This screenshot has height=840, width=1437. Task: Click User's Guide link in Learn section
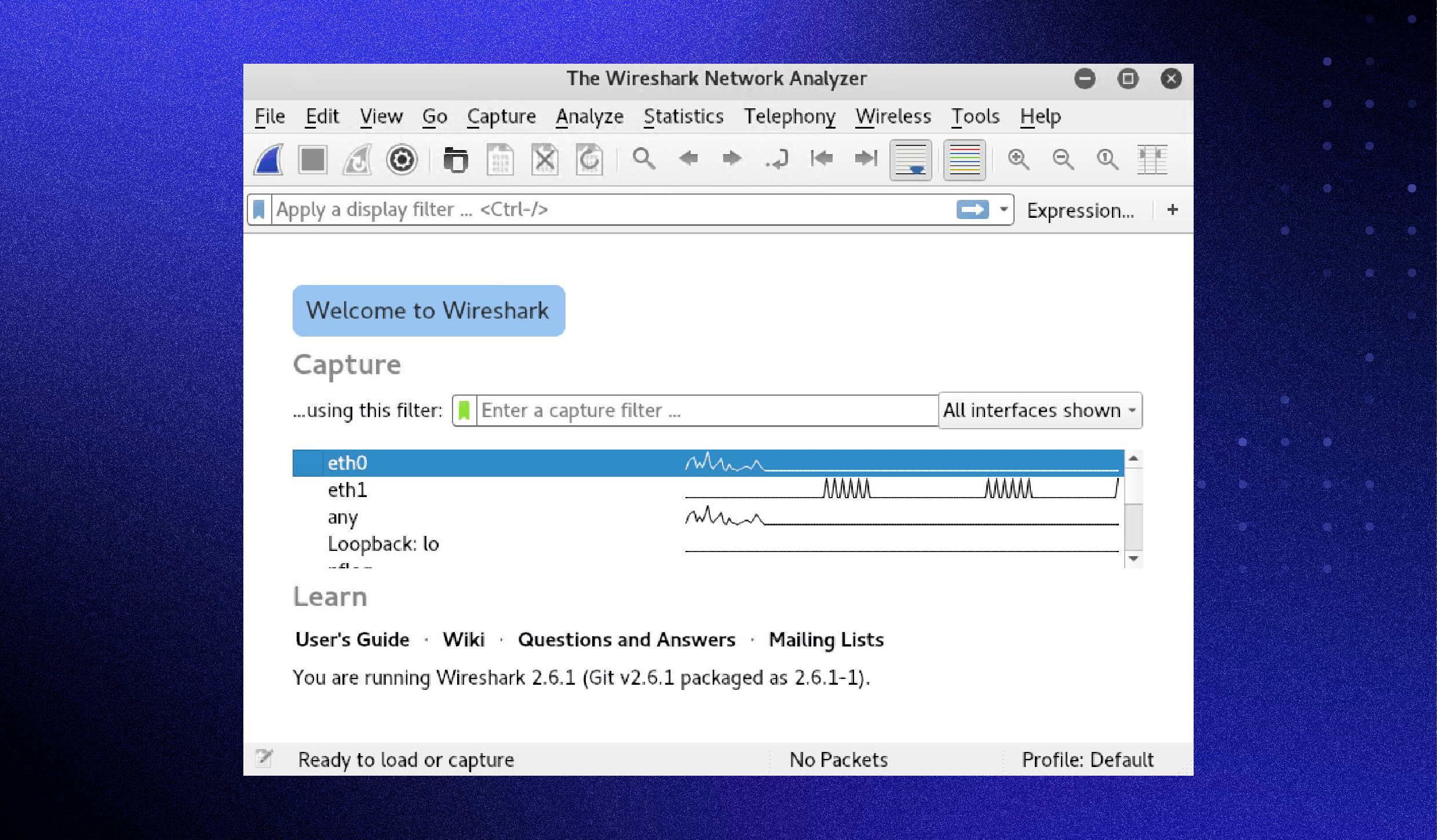coord(350,639)
